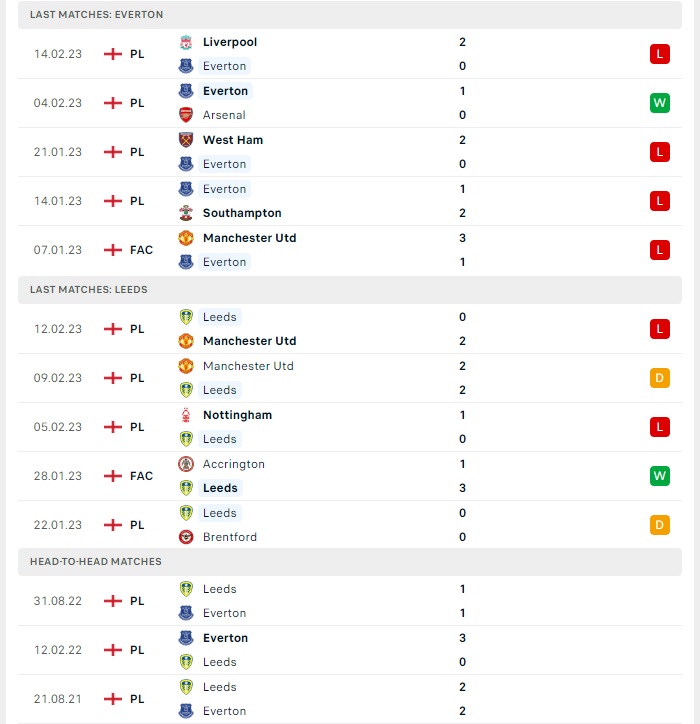This screenshot has width=700, height=724.
Task: Open the Southampton team link
Action: point(242,213)
